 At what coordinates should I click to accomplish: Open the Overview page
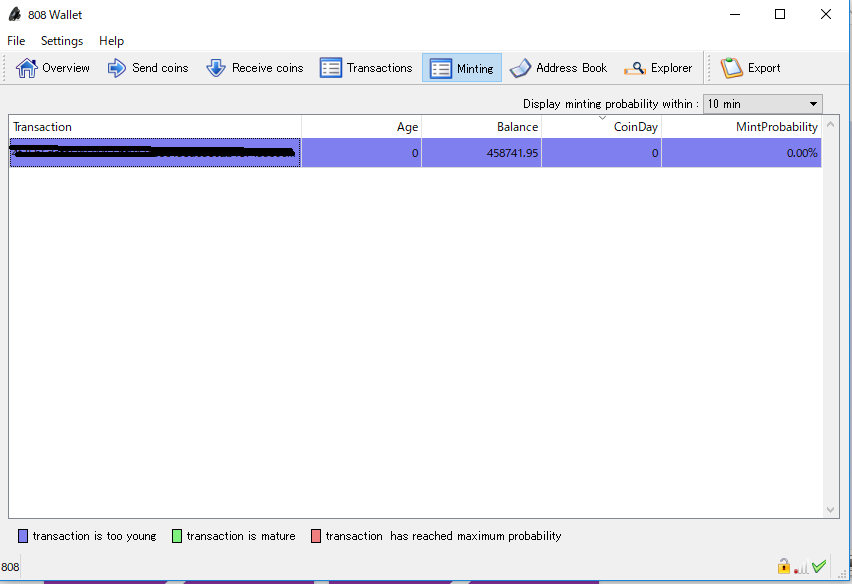tap(52, 68)
